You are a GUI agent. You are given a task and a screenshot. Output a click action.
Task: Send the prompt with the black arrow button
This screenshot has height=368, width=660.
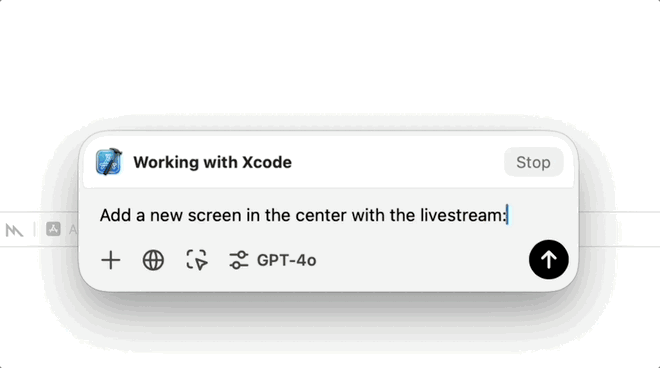[548, 259]
